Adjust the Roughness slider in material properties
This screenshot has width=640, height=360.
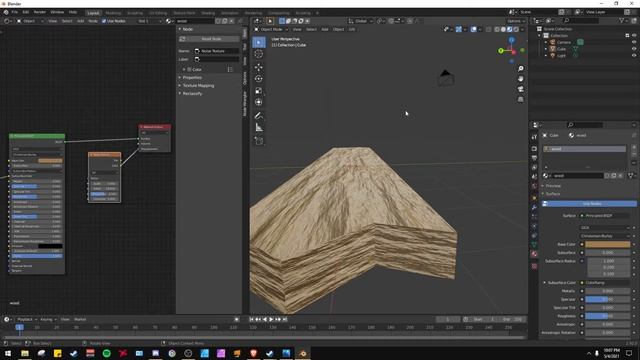pos(608,316)
